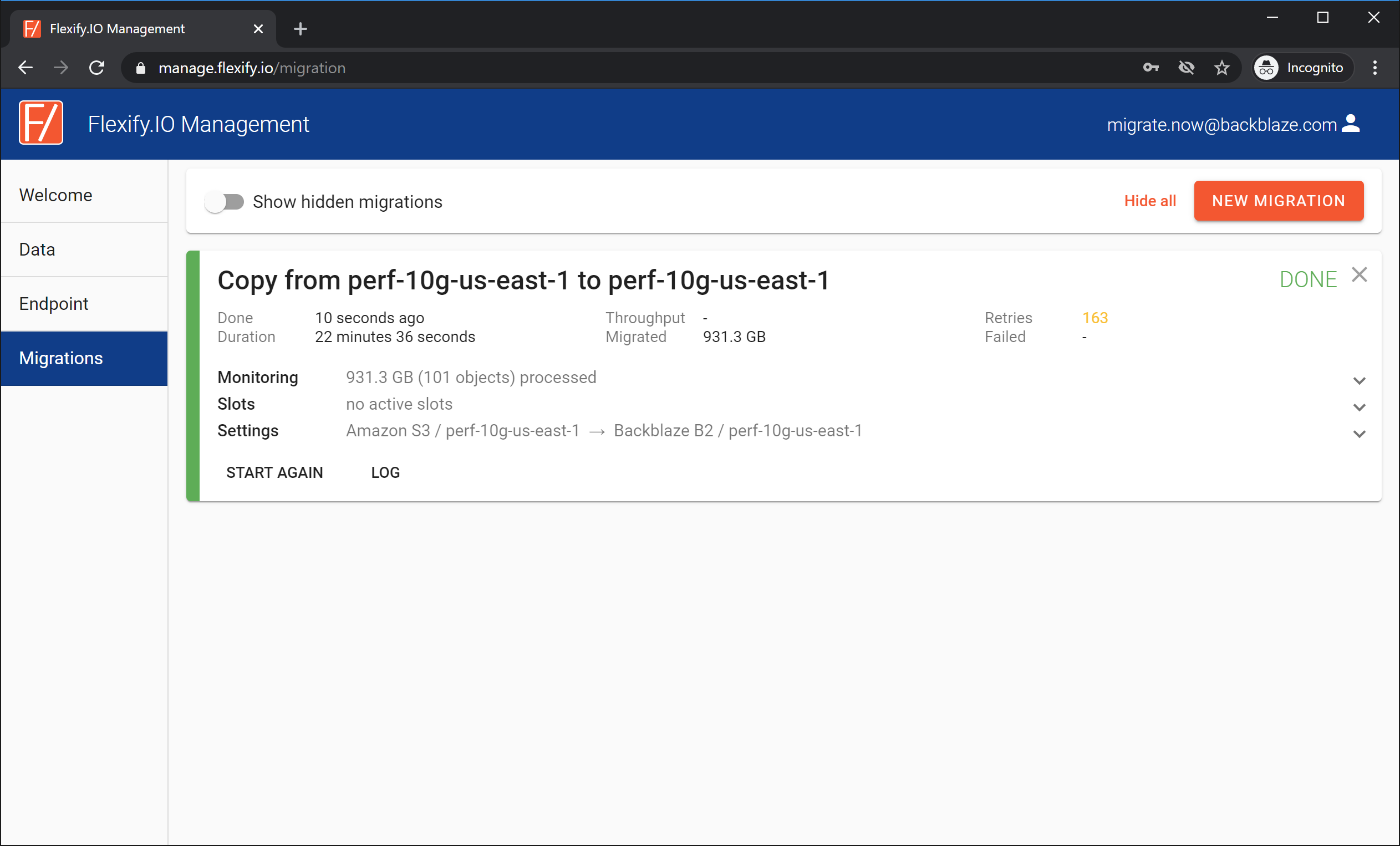Click the Retries count 163

point(1095,318)
